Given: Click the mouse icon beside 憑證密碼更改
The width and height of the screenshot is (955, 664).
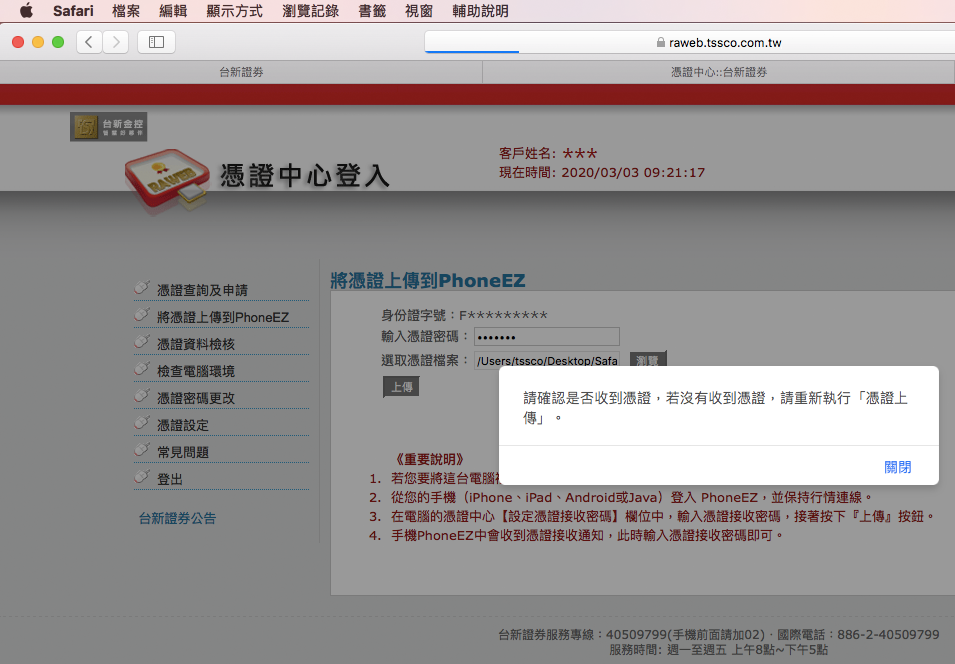Looking at the screenshot, I should click(142, 395).
